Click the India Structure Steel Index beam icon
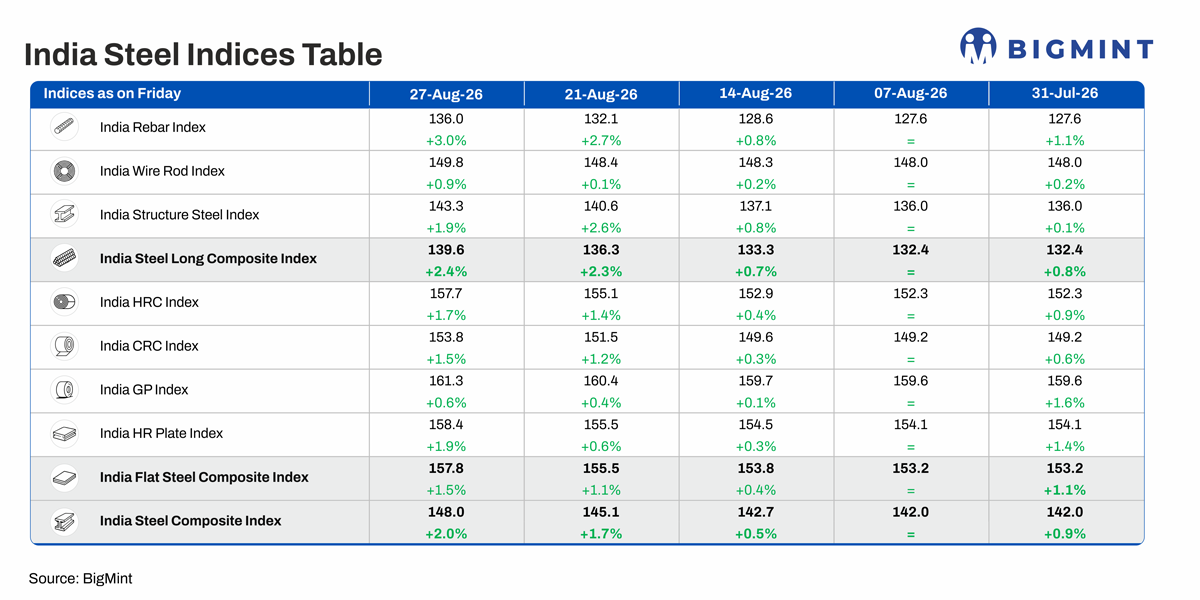Image resolution: width=1200 pixels, height=600 pixels. coord(65,215)
